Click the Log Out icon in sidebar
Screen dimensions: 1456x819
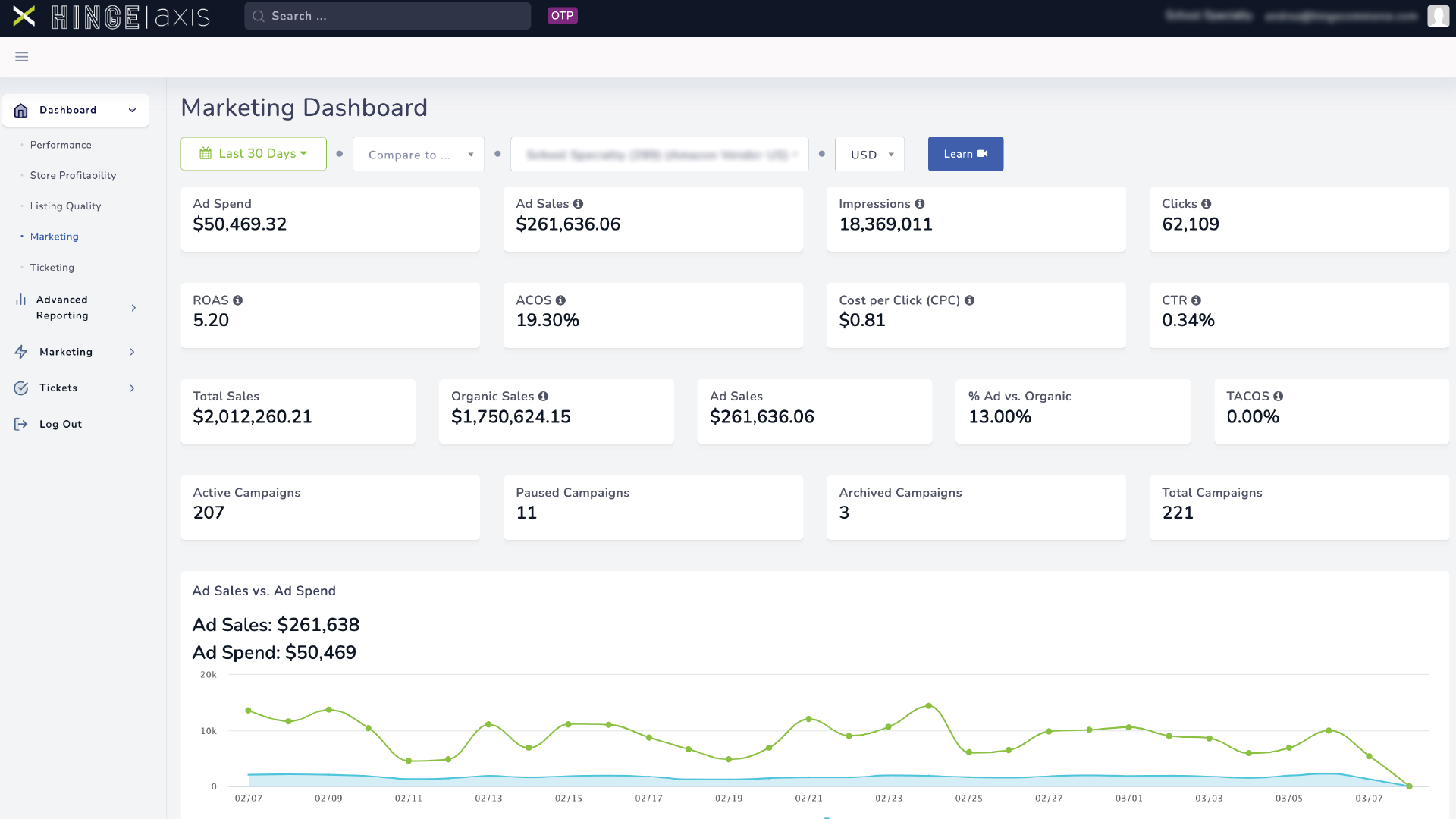[20, 424]
